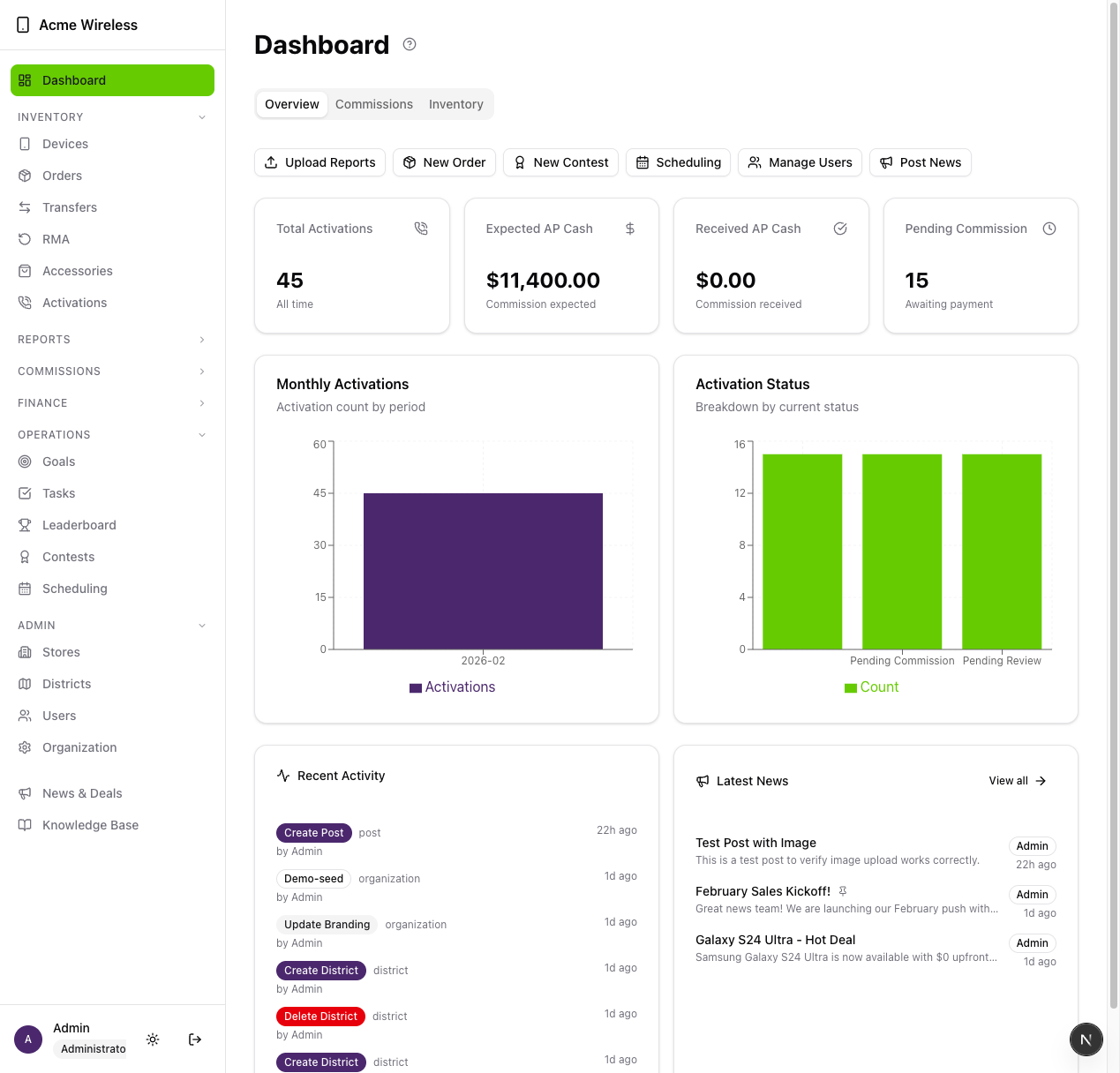This screenshot has width=1120, height=1073.
Task: Switch to the Commissions tab
Action: (374, 104)
